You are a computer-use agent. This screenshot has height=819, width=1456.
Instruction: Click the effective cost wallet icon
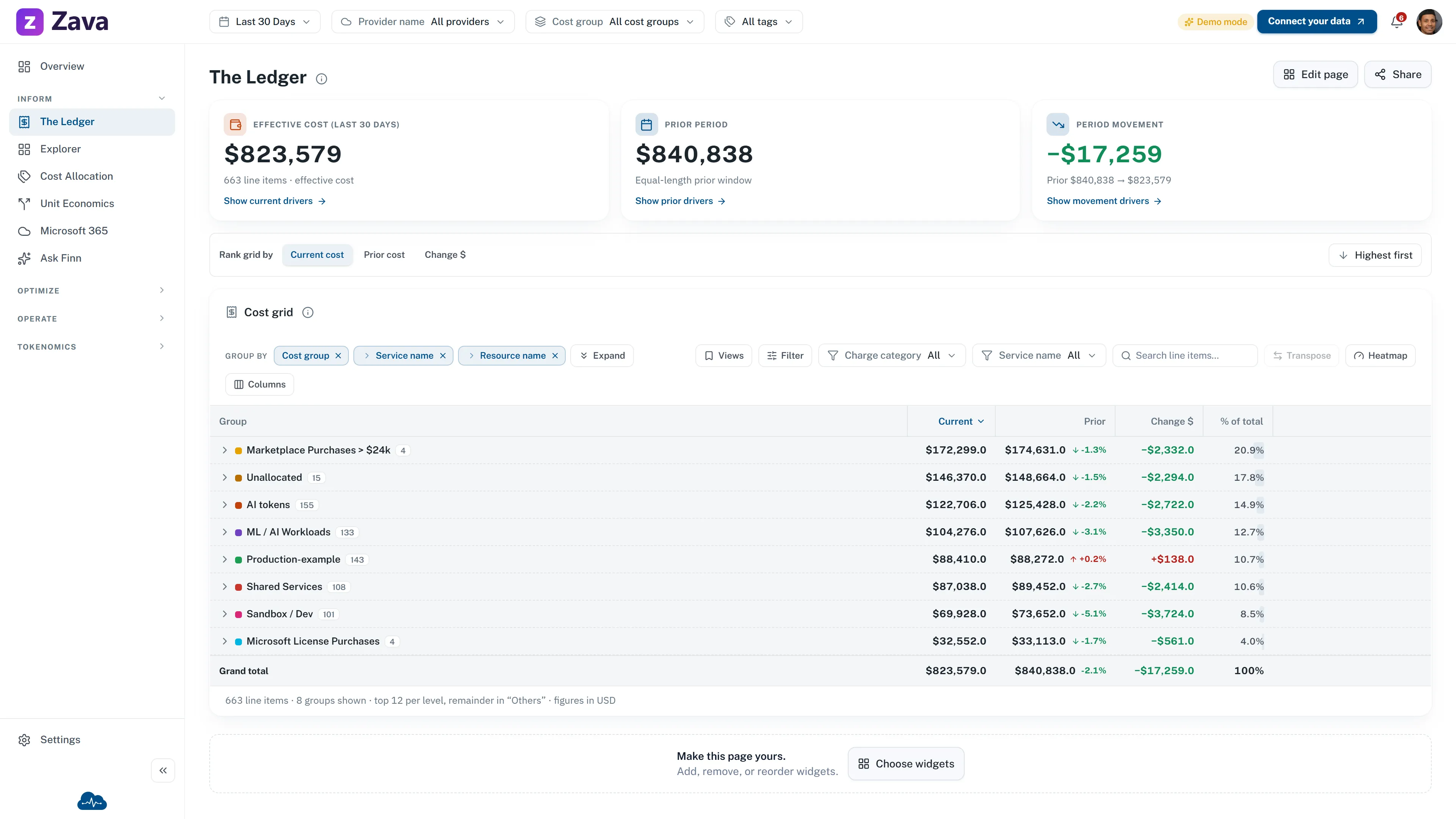coord(235,124)
